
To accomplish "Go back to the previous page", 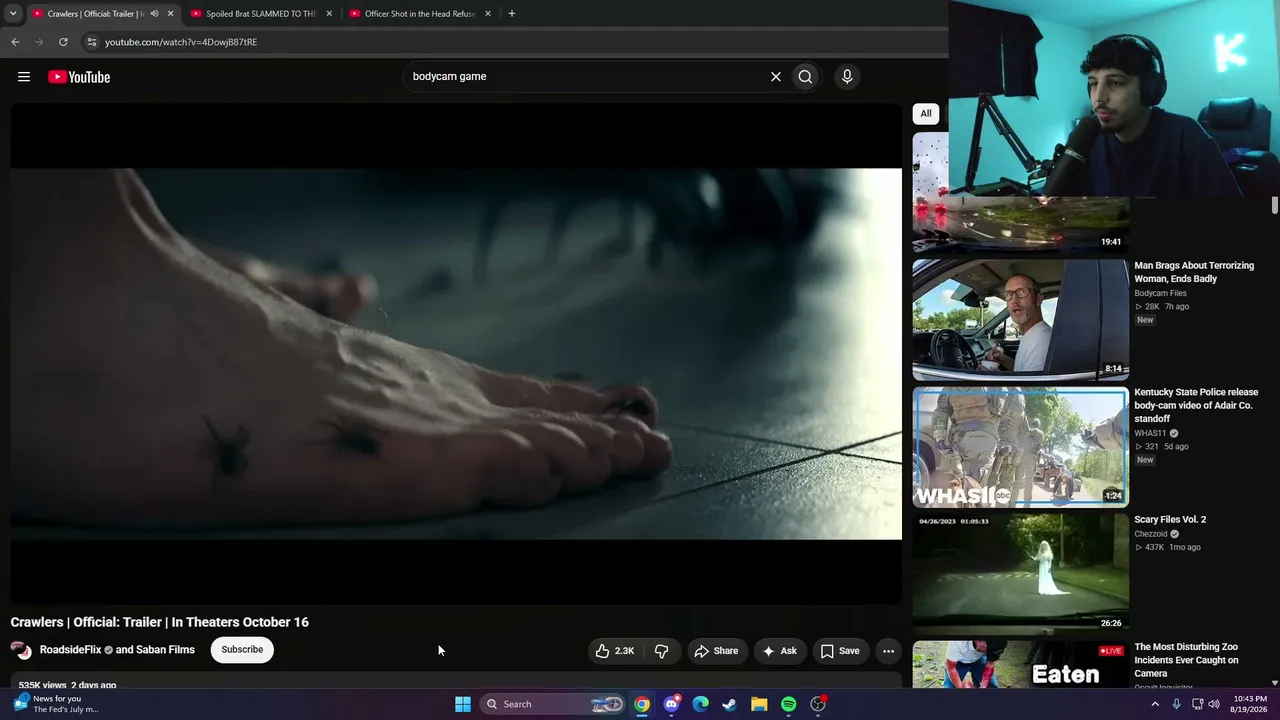I will point(15,42).
